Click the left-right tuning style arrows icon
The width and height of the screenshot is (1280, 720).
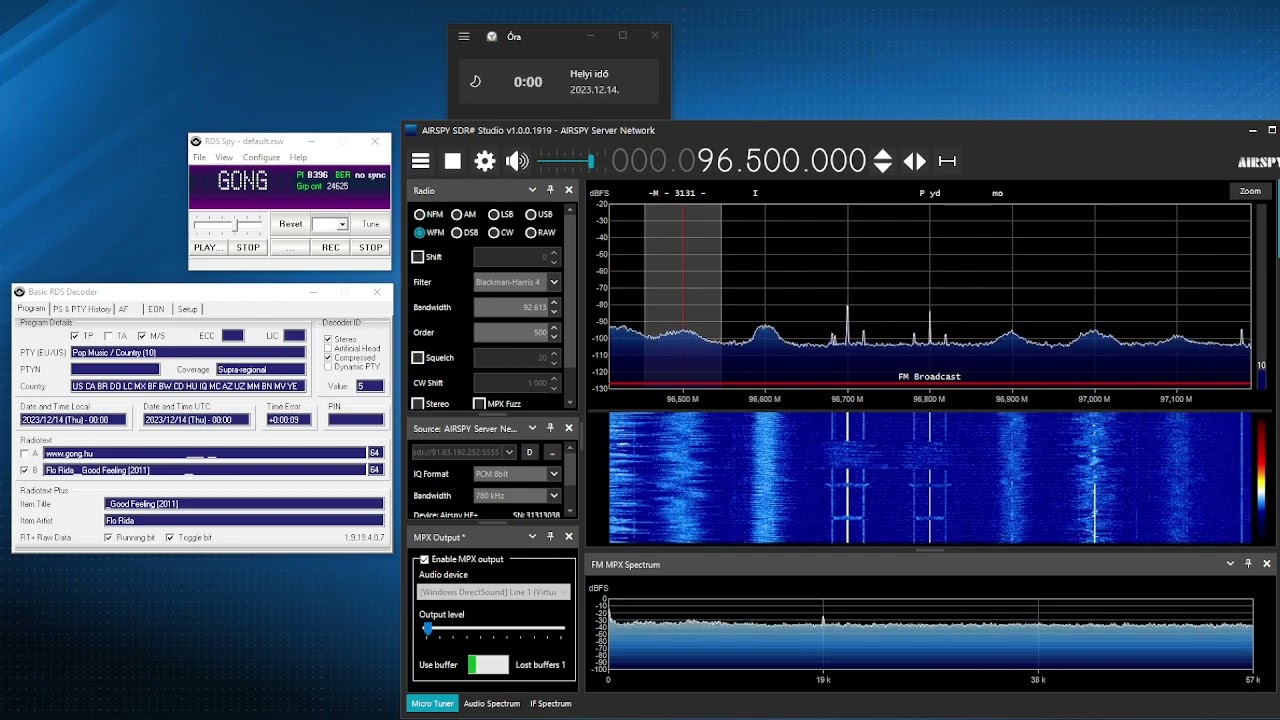click(x=915, y=161)
